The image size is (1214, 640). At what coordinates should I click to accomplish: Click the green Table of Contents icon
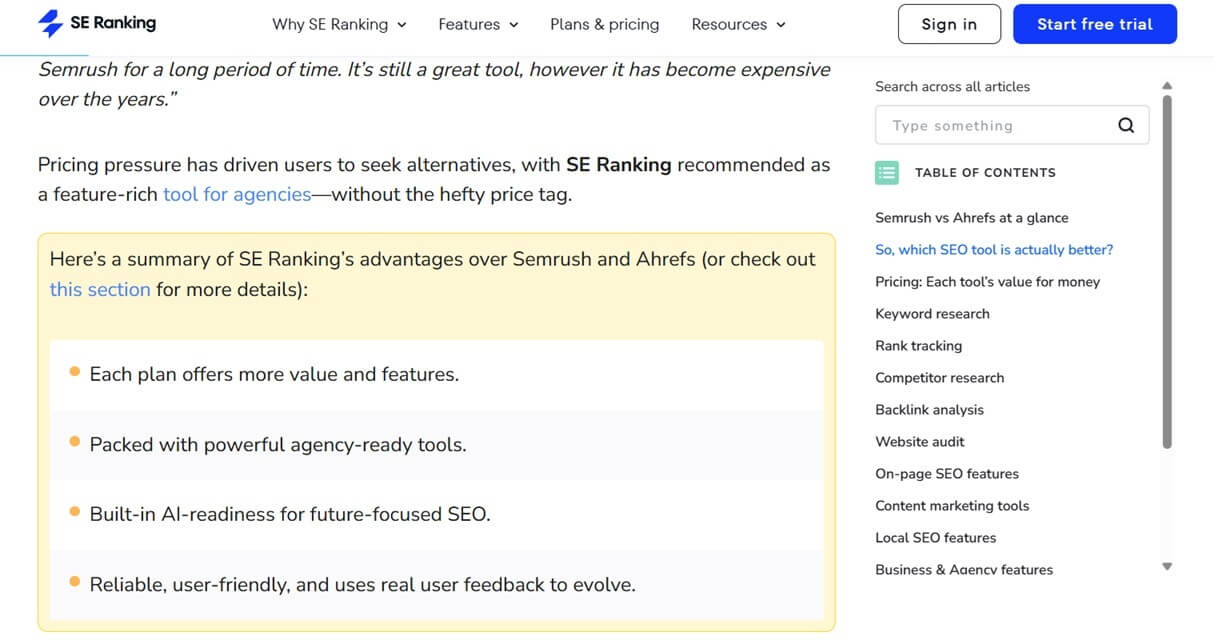(x=886, y=172)
